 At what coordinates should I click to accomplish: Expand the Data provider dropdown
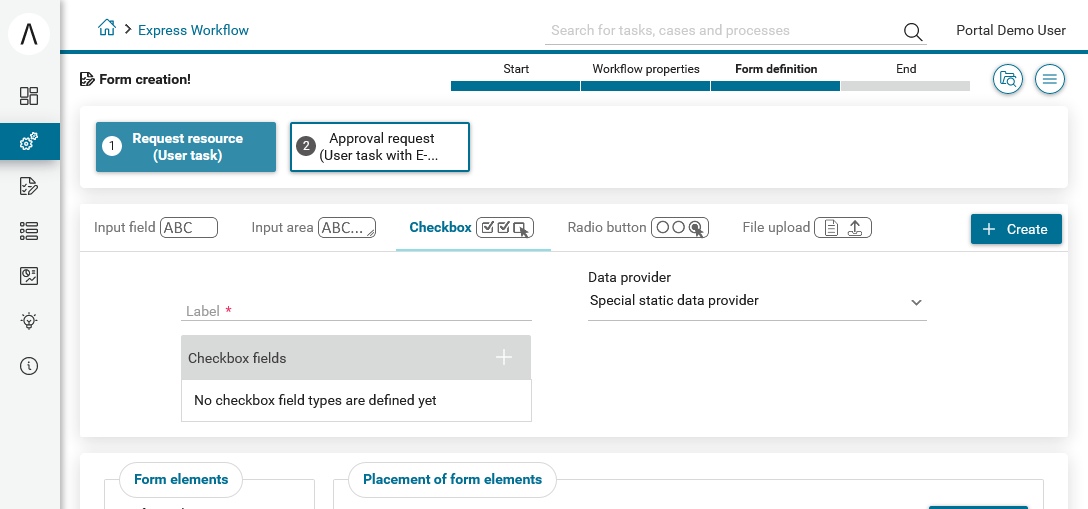pos(757,302)
